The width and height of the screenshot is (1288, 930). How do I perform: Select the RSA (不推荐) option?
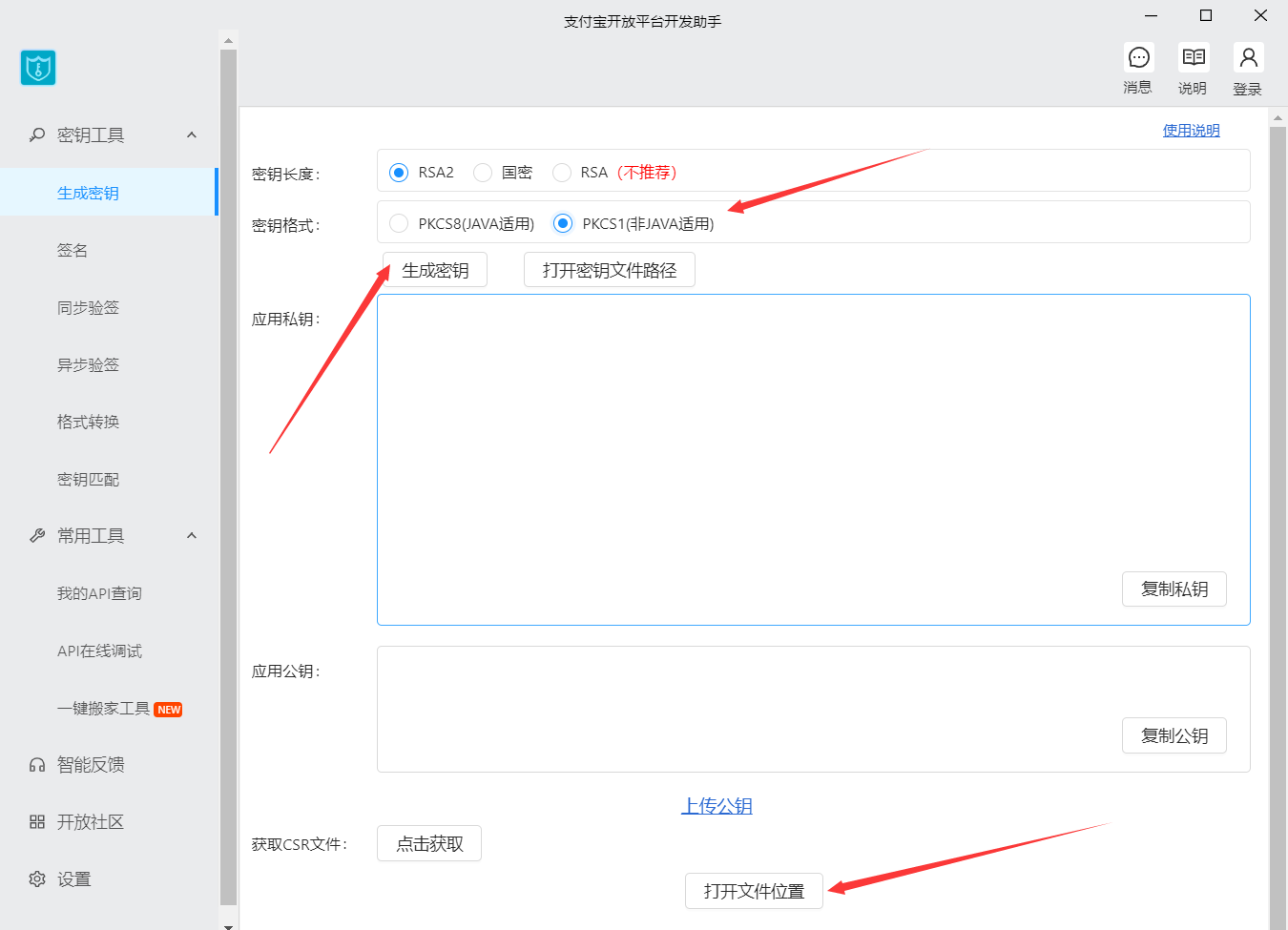pyautogui.click(x=562, y=173)
